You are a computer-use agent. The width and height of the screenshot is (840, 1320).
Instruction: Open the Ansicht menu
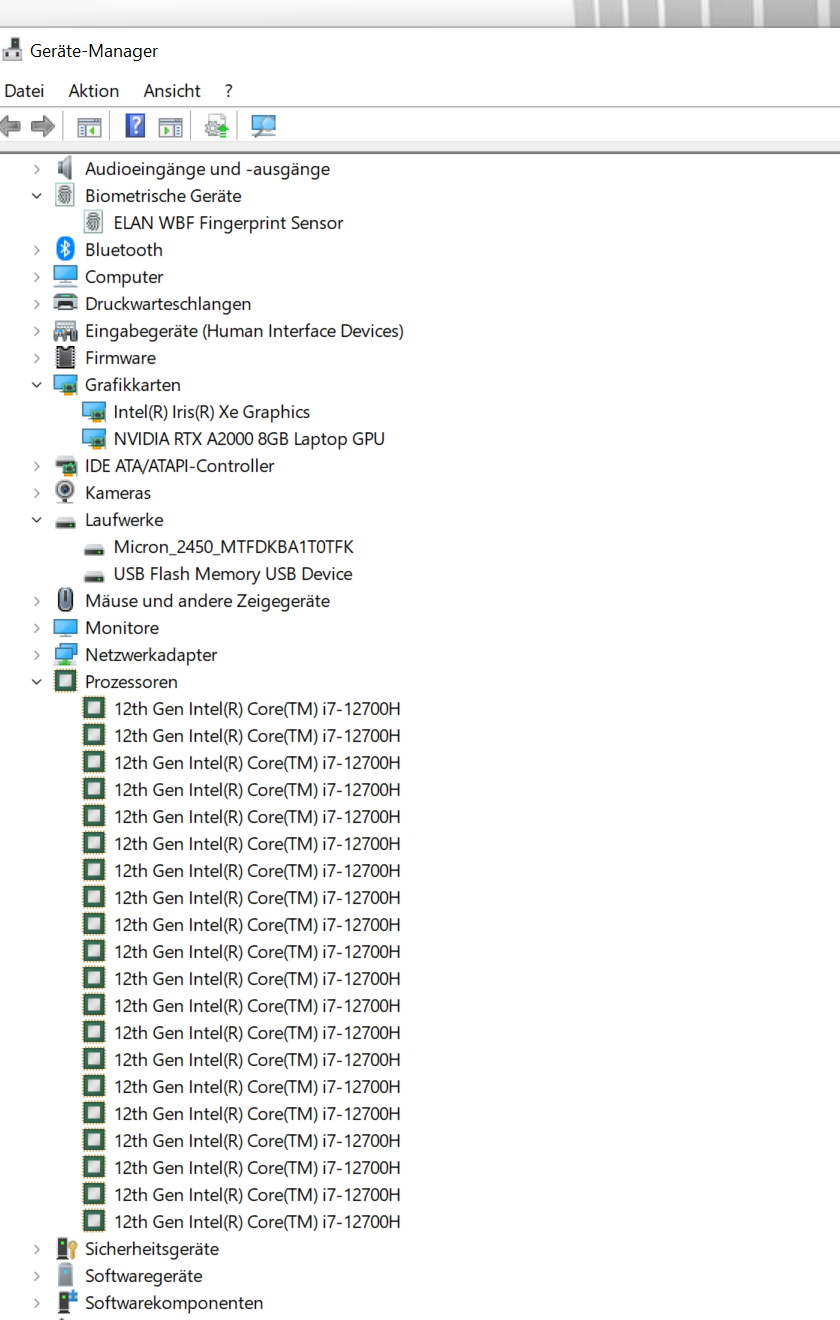172,91
